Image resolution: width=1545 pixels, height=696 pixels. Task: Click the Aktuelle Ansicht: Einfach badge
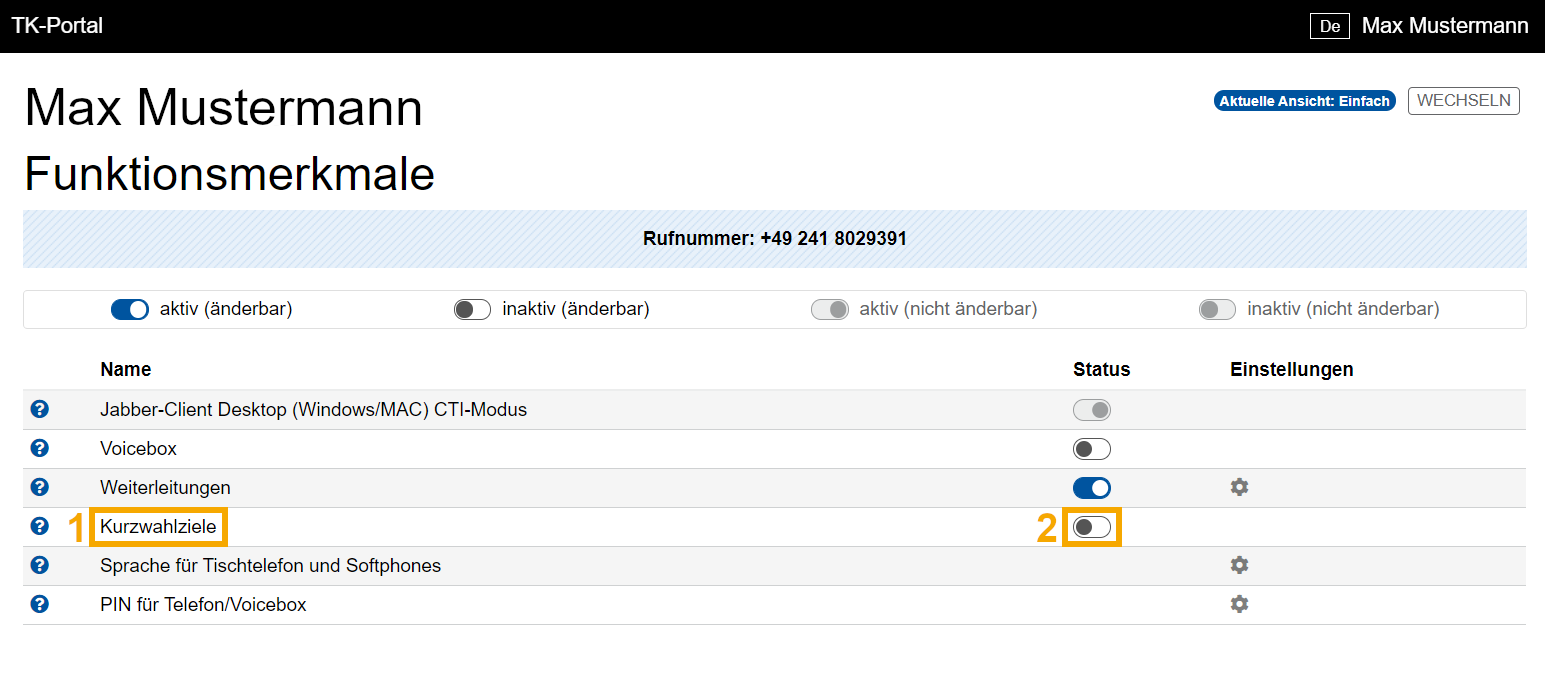(1304, 101)
